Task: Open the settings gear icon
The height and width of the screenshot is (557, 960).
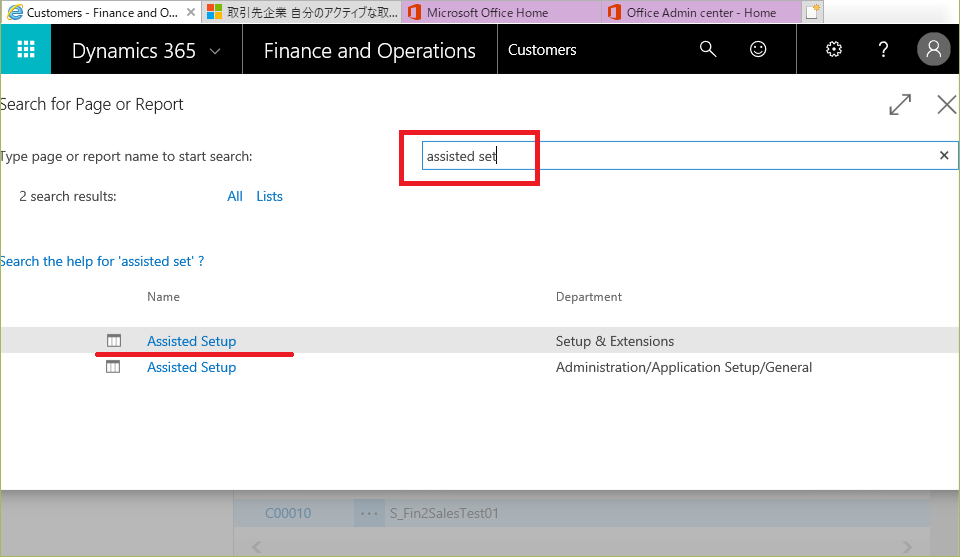Action: click(x=834, y=49)
